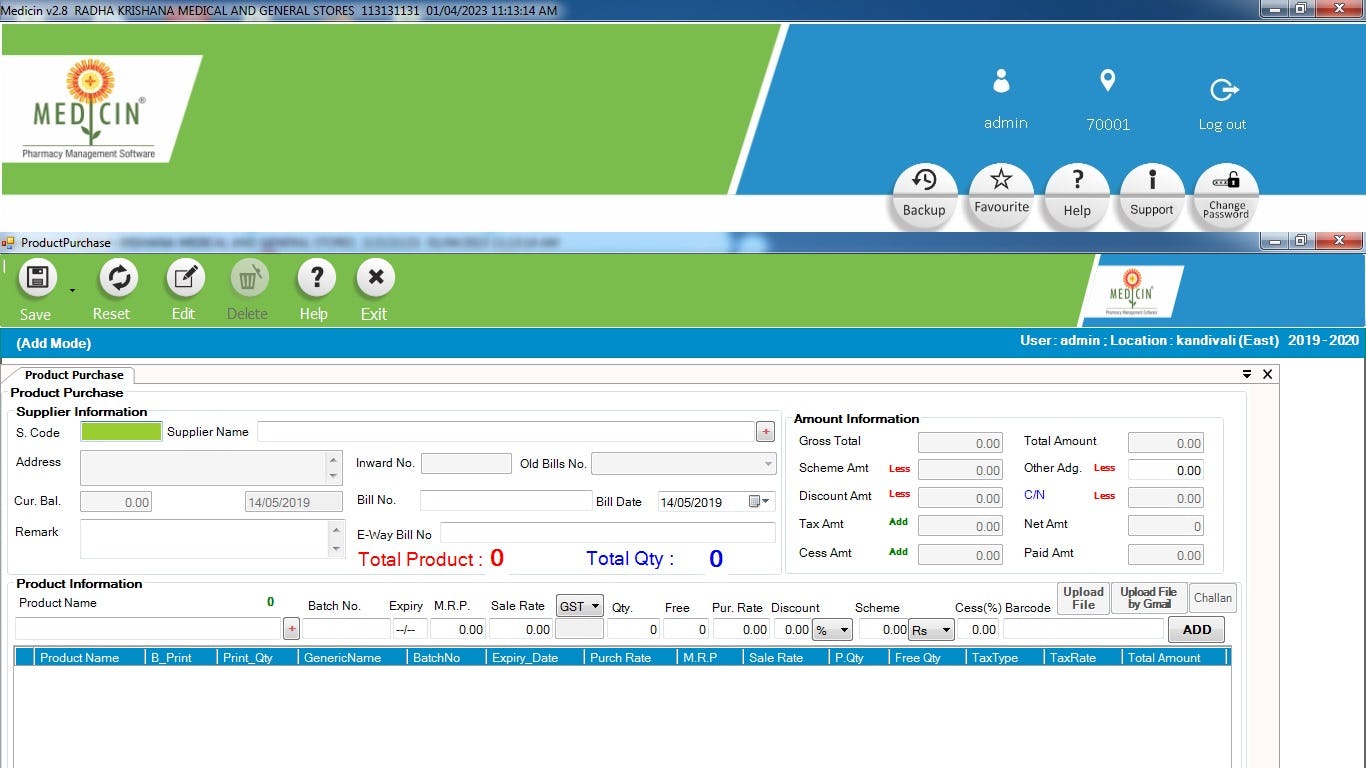Expand the Old Bills No. dropdown
The image size is (1366, 768).
pos(767,463)
